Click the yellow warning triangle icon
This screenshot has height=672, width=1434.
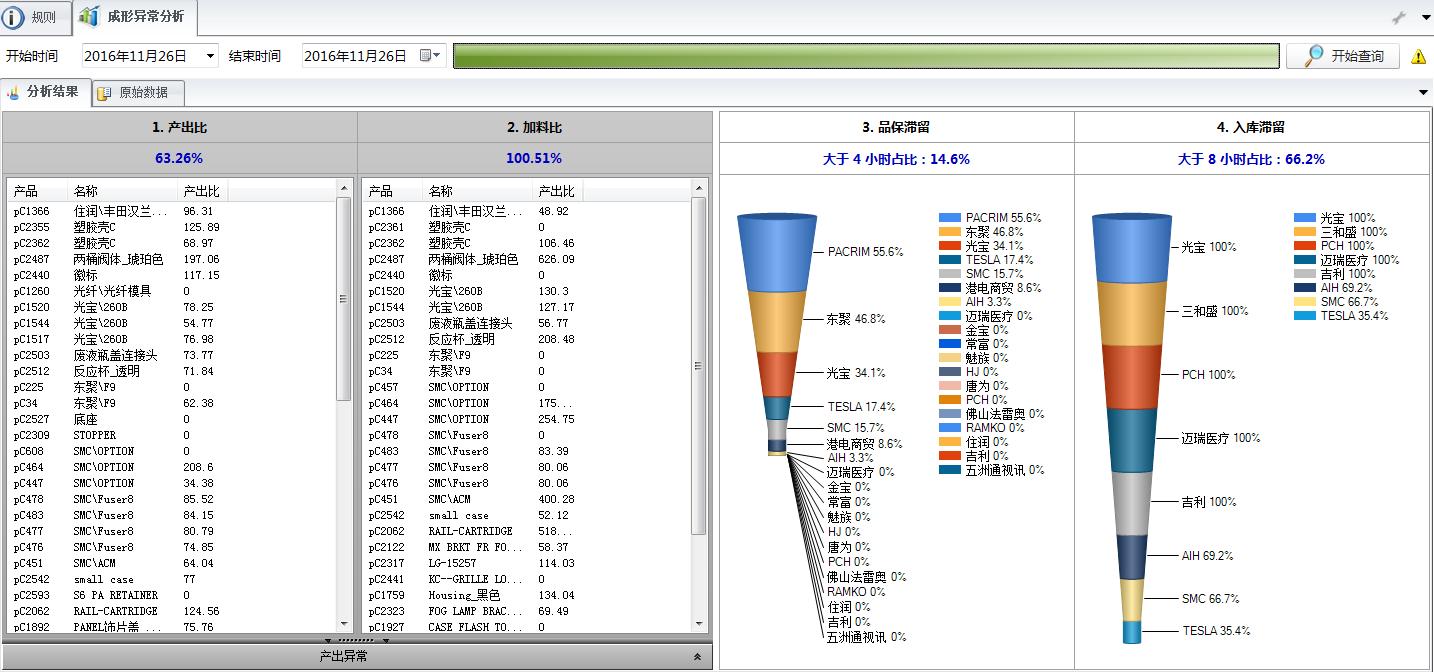point(1418,57)
